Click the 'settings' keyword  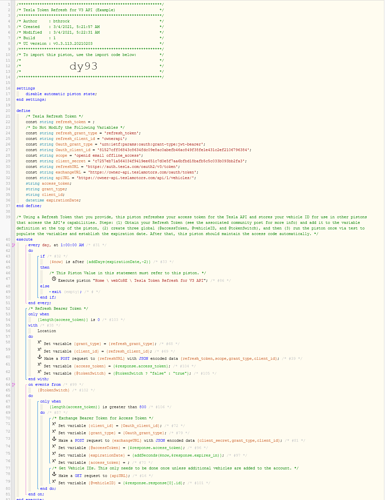tap(26, 88)
